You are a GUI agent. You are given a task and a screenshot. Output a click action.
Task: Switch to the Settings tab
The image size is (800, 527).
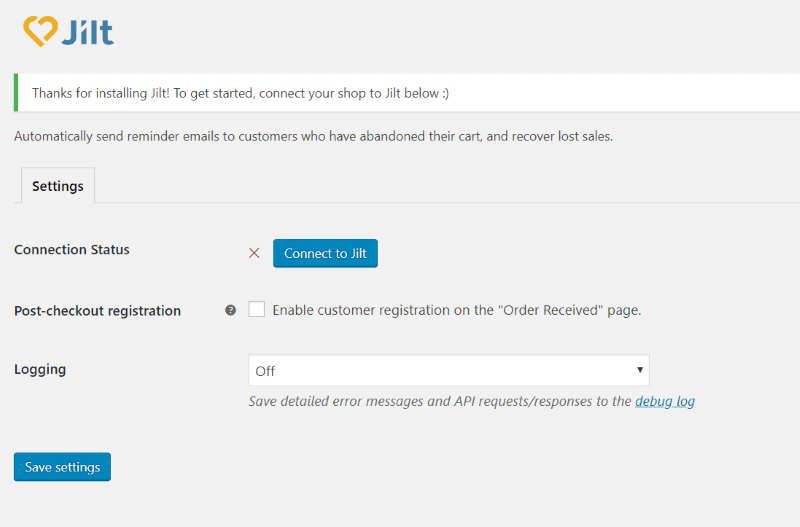tap(58, 186)
